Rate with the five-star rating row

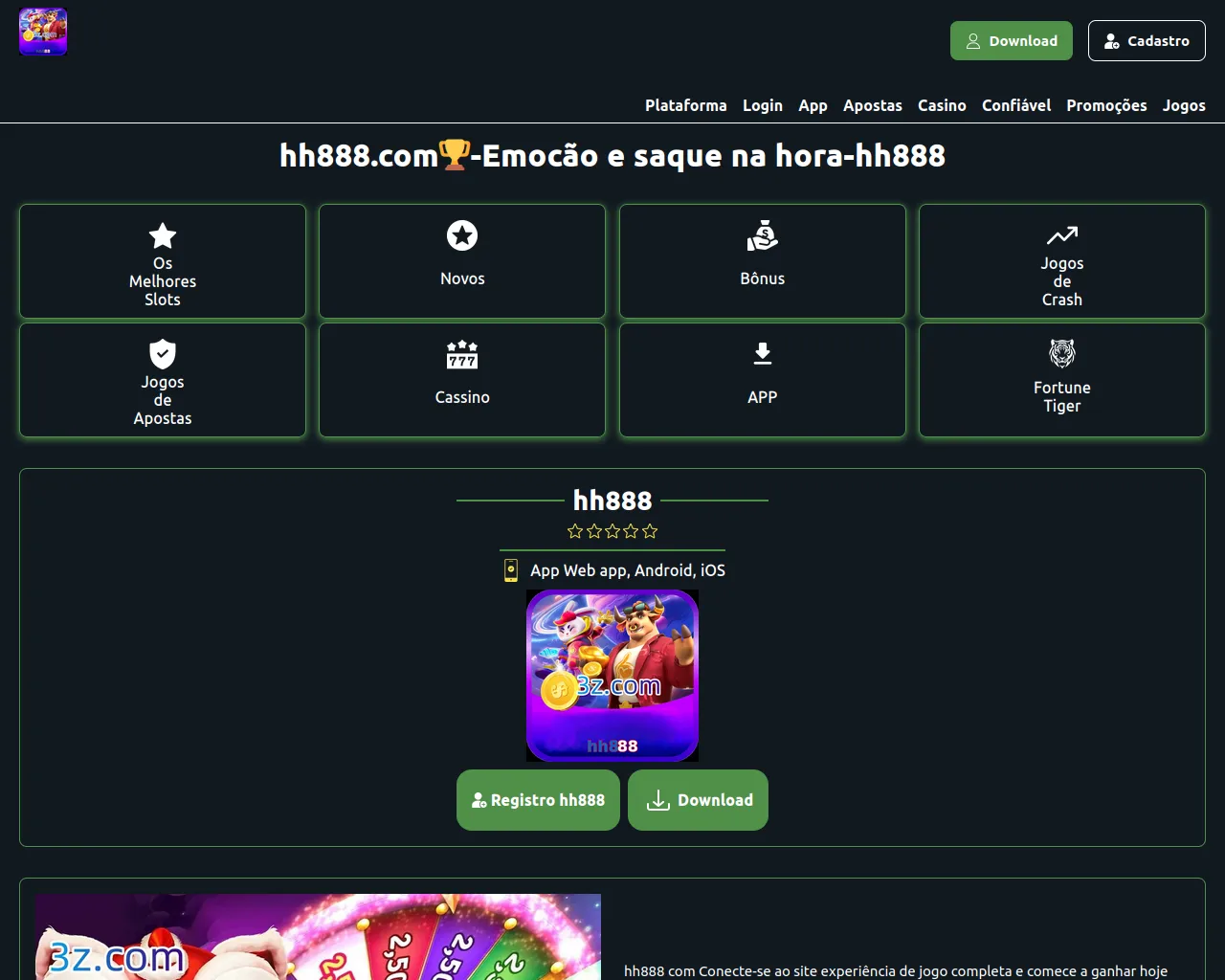click(612, 531)
